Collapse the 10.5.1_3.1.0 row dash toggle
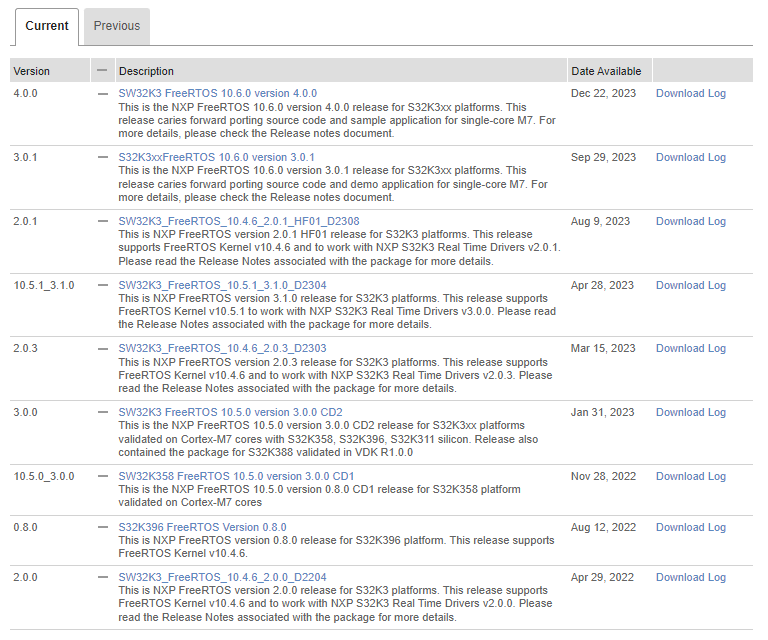Viewport: 768px width, 640px height. click(x=103, y=285)
